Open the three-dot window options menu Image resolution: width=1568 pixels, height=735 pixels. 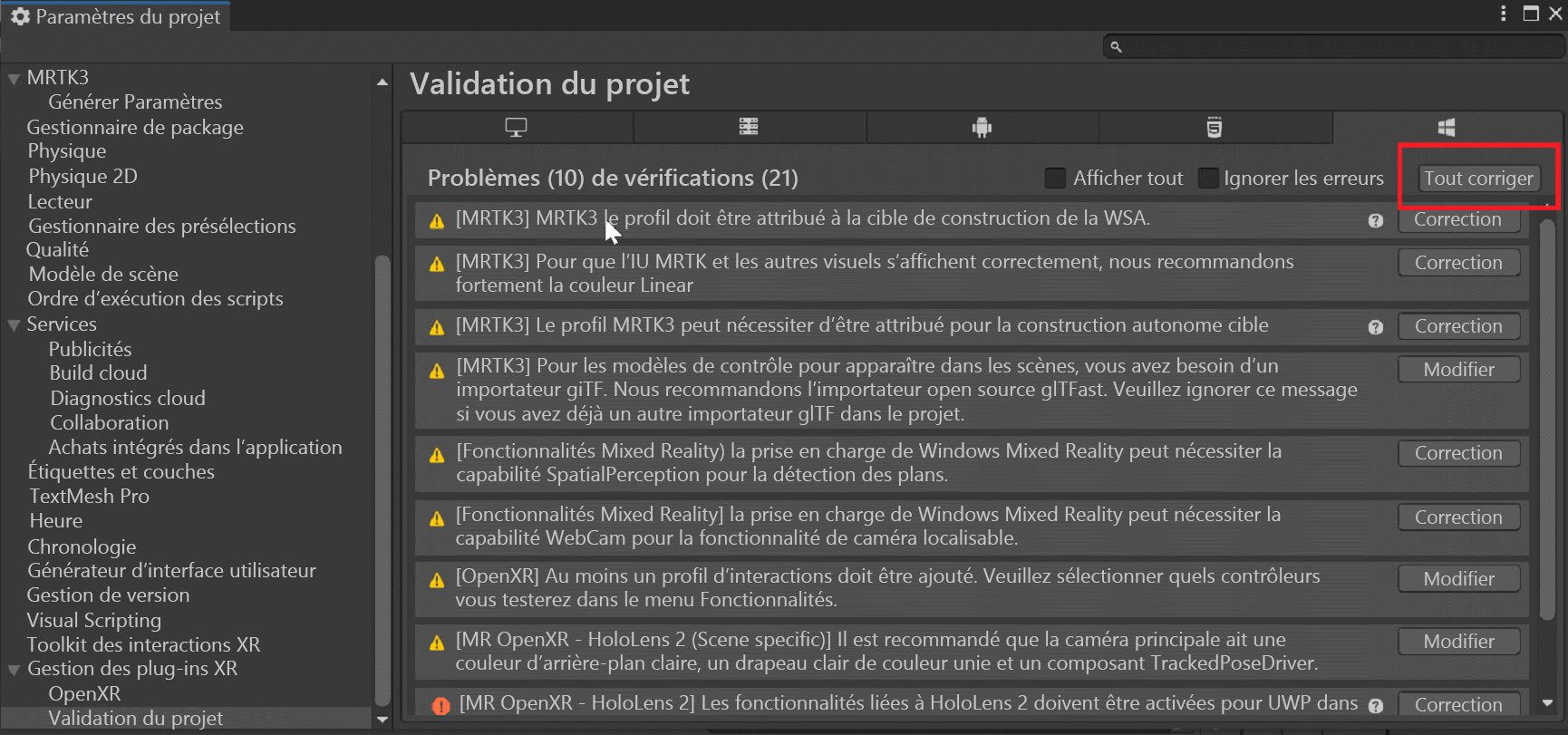[1503, 14]
